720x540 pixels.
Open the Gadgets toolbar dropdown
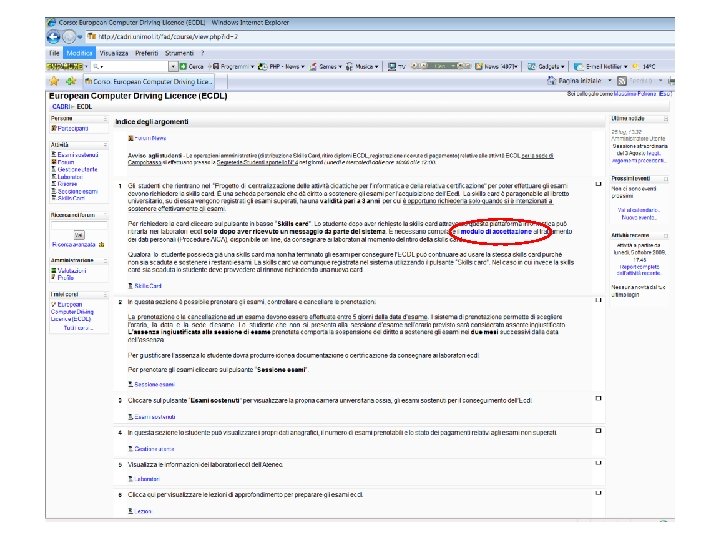(546, 67)
